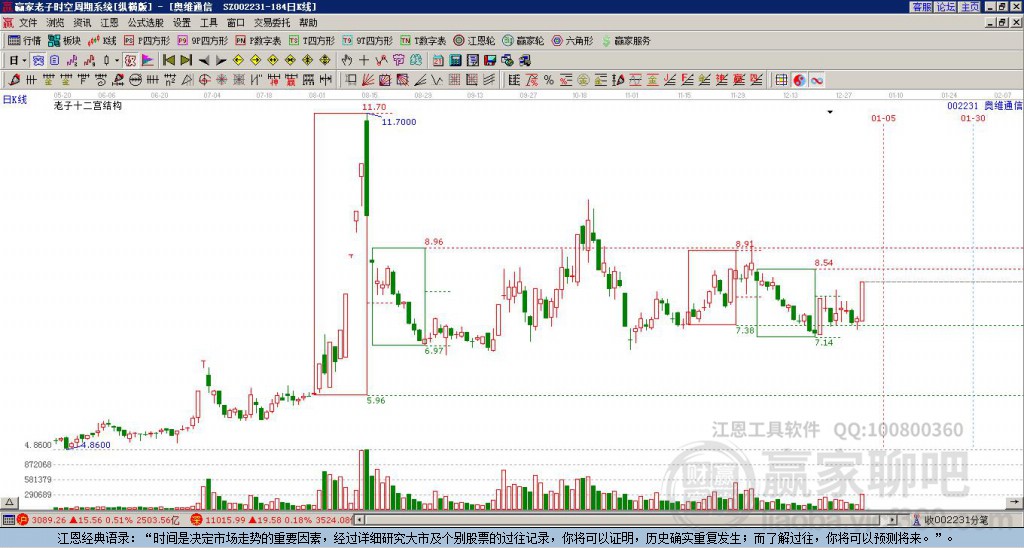Click the 002231 奥维通信 stock label
Image resolution: width=1024 pixels, height=548 pixels.
point(985,105)
